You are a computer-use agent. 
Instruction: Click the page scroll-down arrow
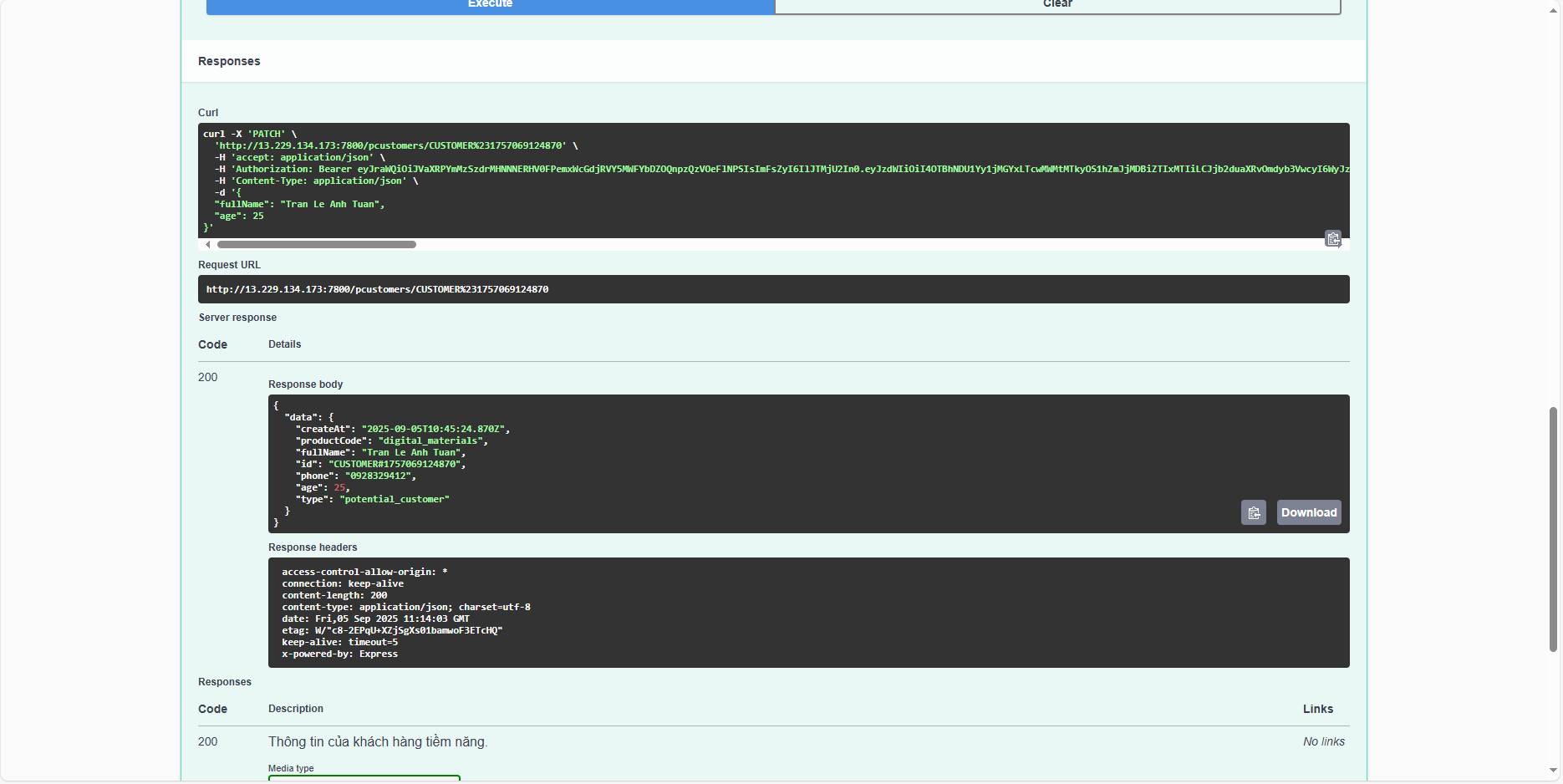coord(1553,770)
